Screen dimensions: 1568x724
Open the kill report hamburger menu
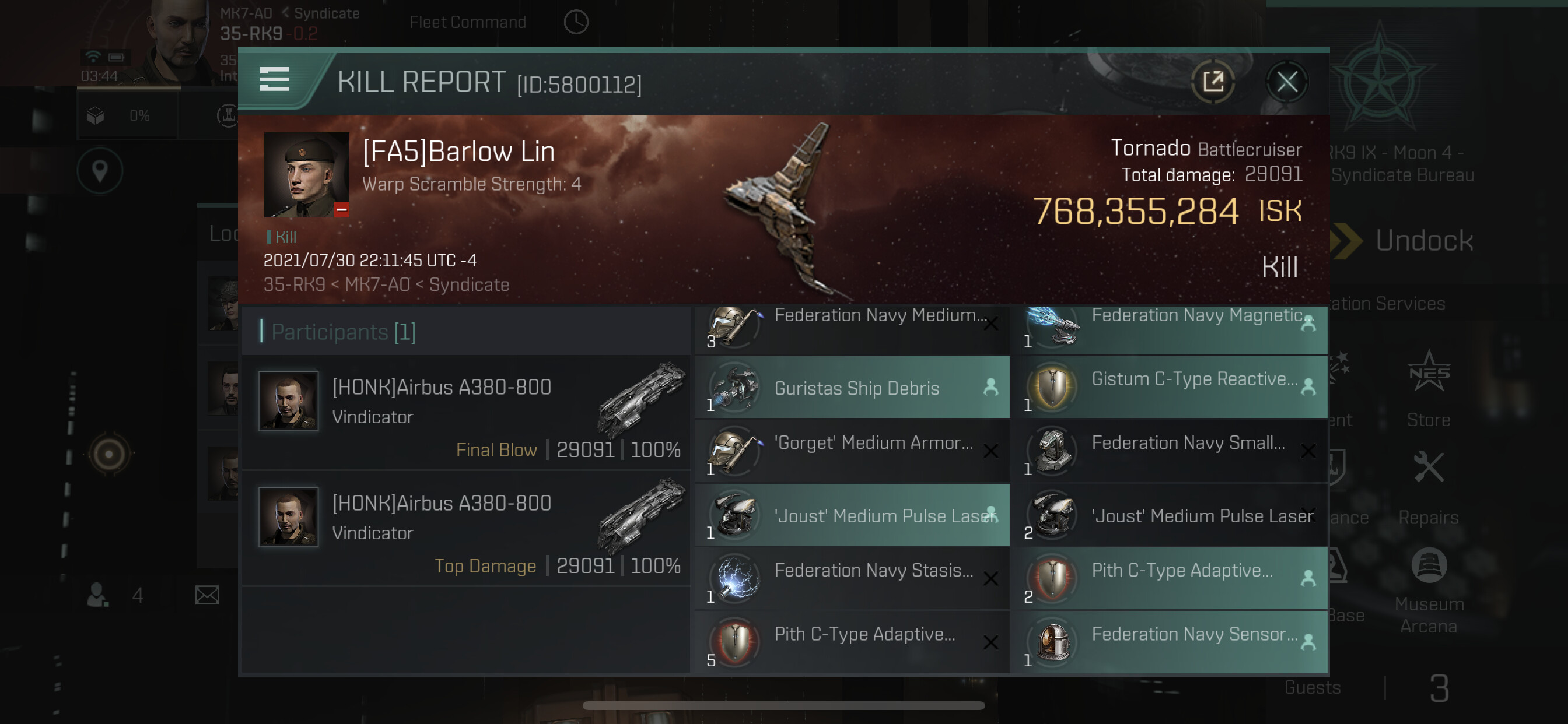275,80
